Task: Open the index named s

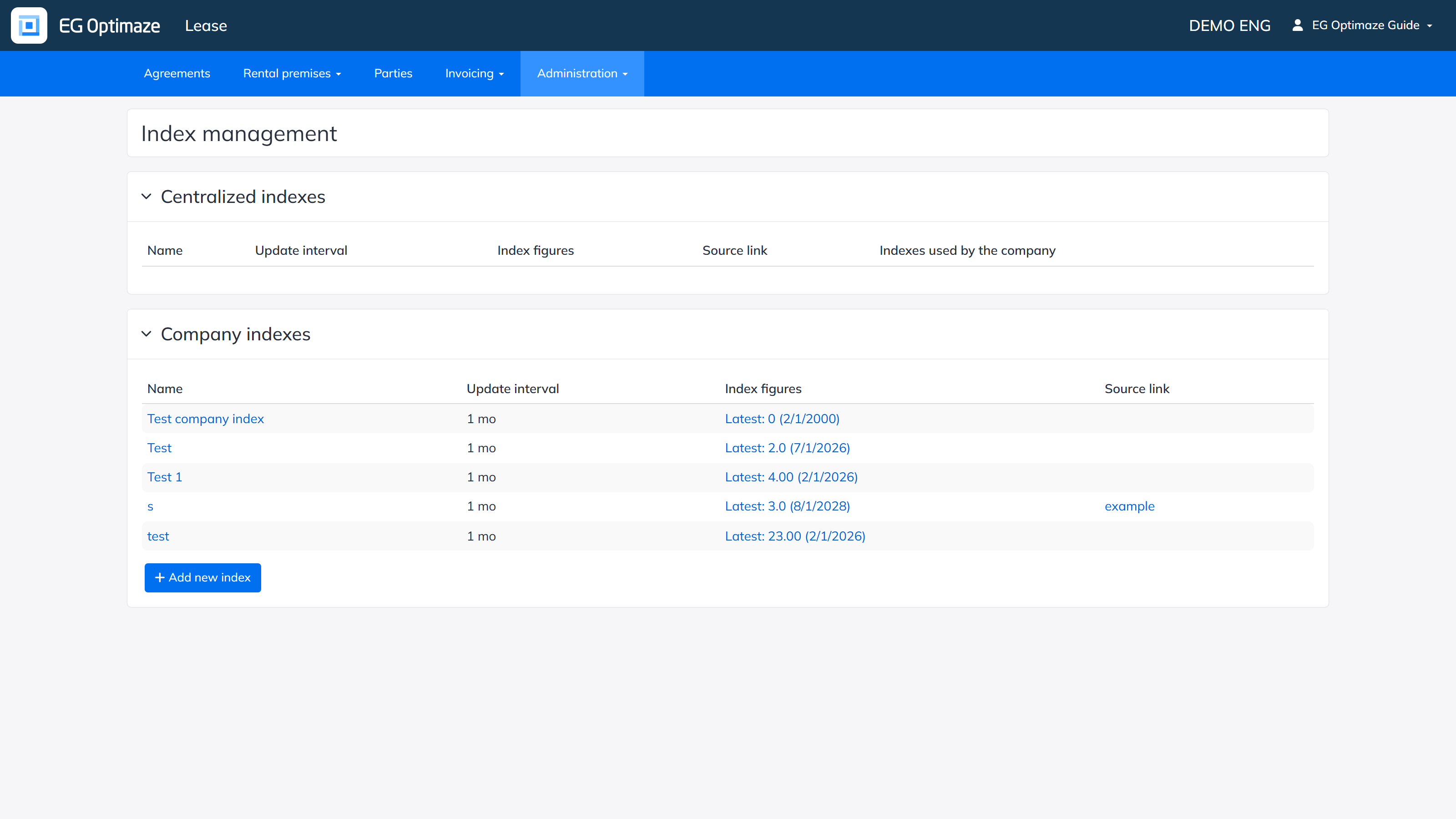Action: pyautogui.click(x=150, y=506)
